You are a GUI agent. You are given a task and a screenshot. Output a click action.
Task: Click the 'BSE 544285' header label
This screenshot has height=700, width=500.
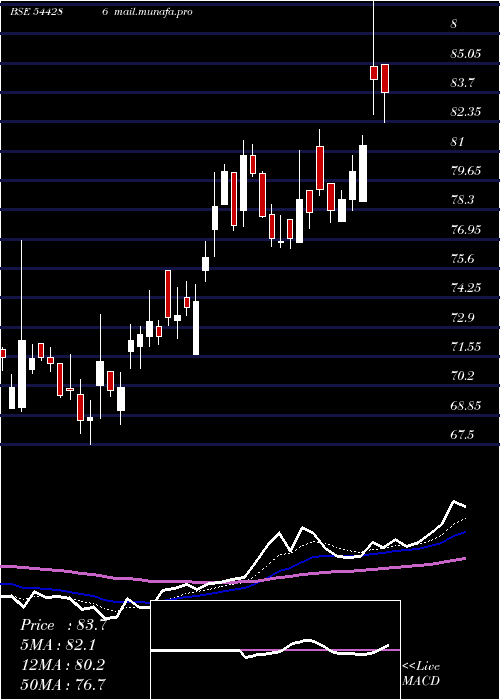click(x=36, y=12)
